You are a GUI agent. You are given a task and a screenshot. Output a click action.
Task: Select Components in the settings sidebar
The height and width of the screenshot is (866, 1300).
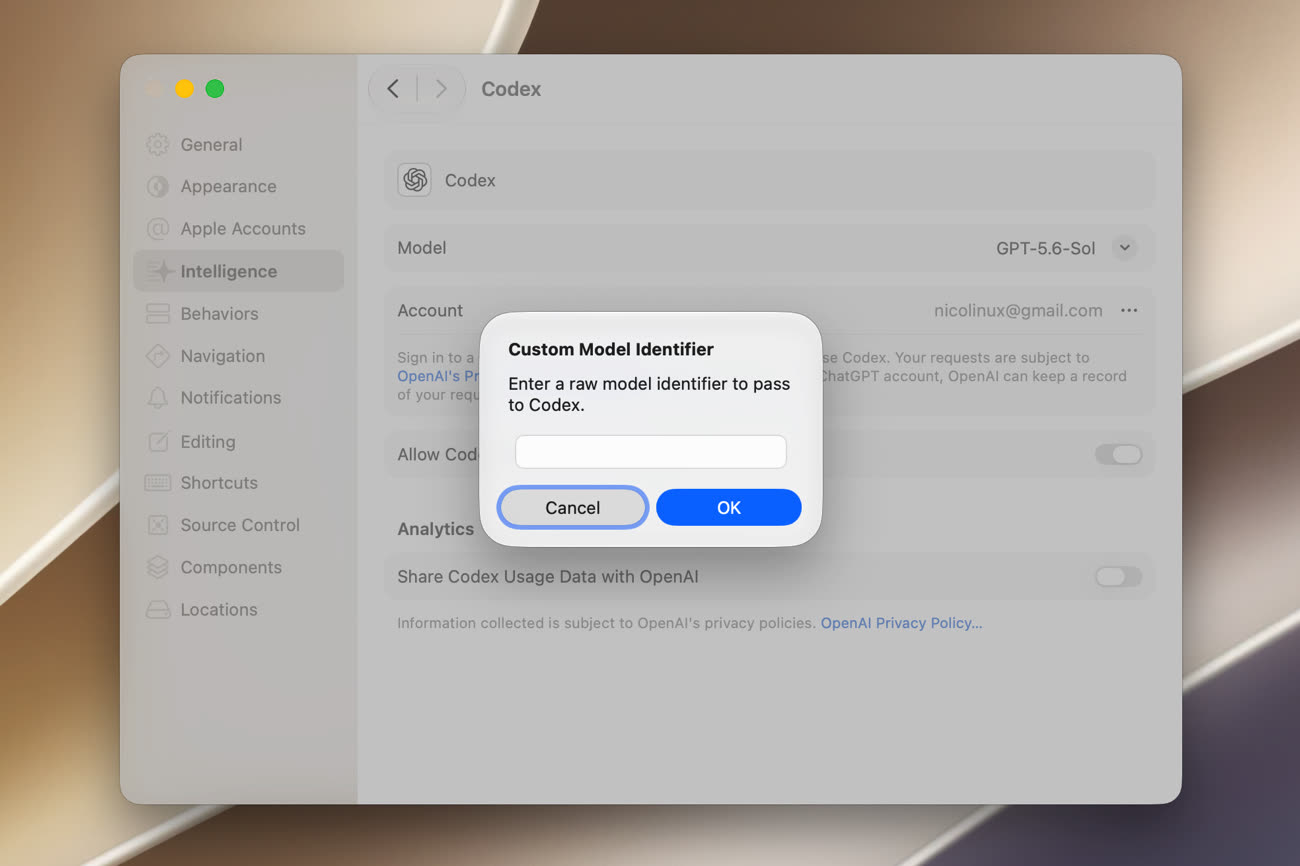click(238, 567)
